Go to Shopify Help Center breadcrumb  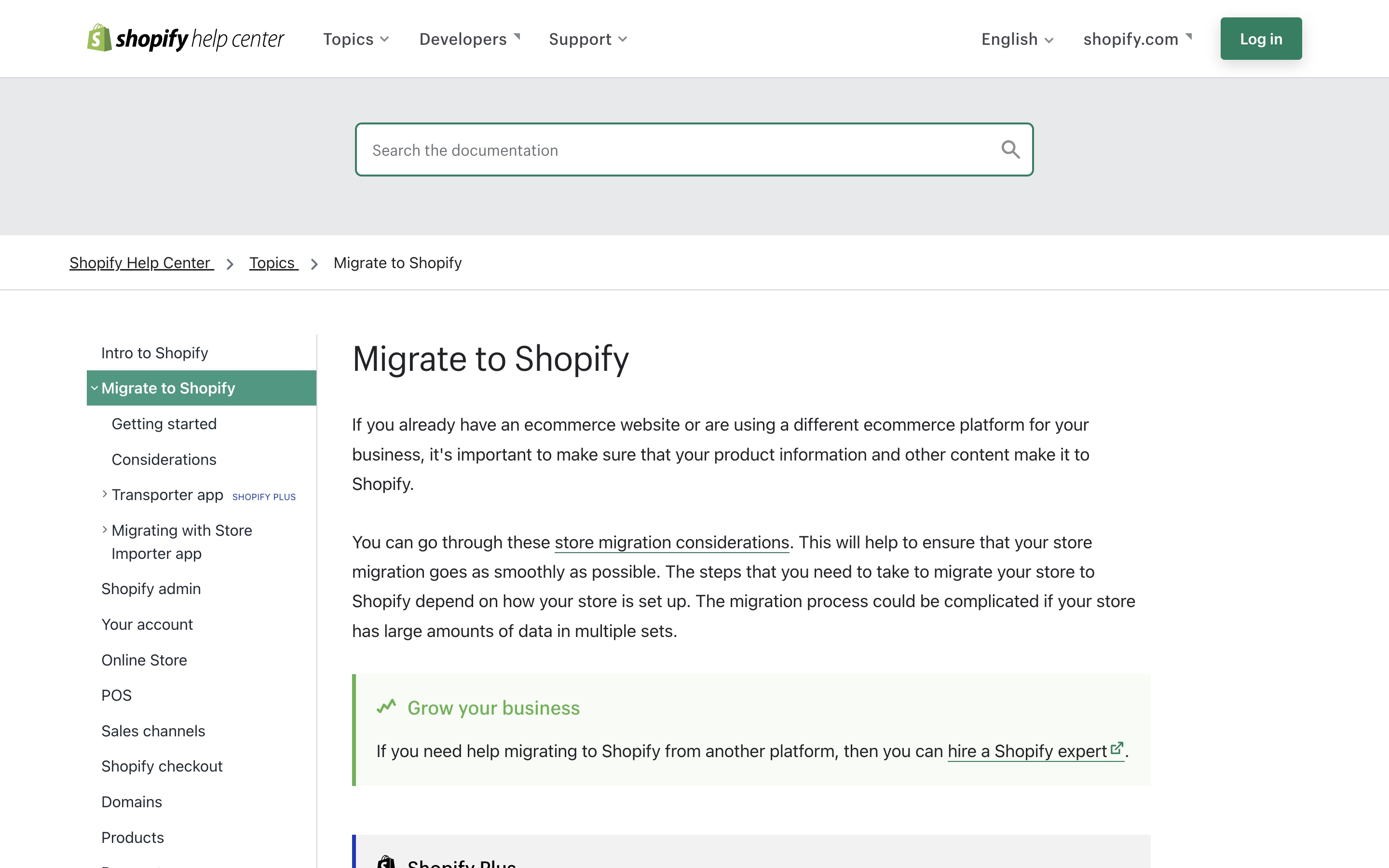[x=141, y=263]
